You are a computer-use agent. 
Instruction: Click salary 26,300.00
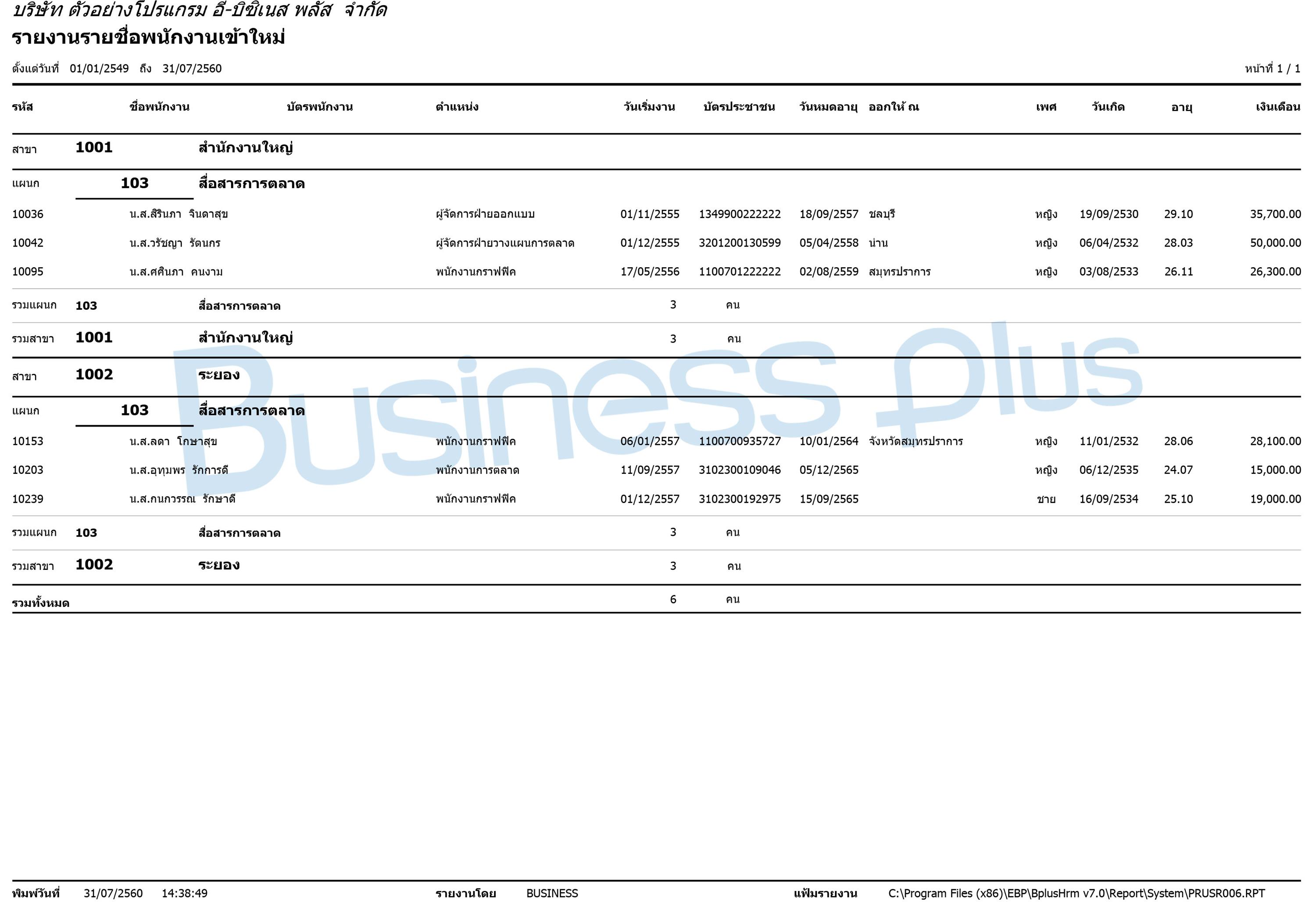coord(1275,272)
